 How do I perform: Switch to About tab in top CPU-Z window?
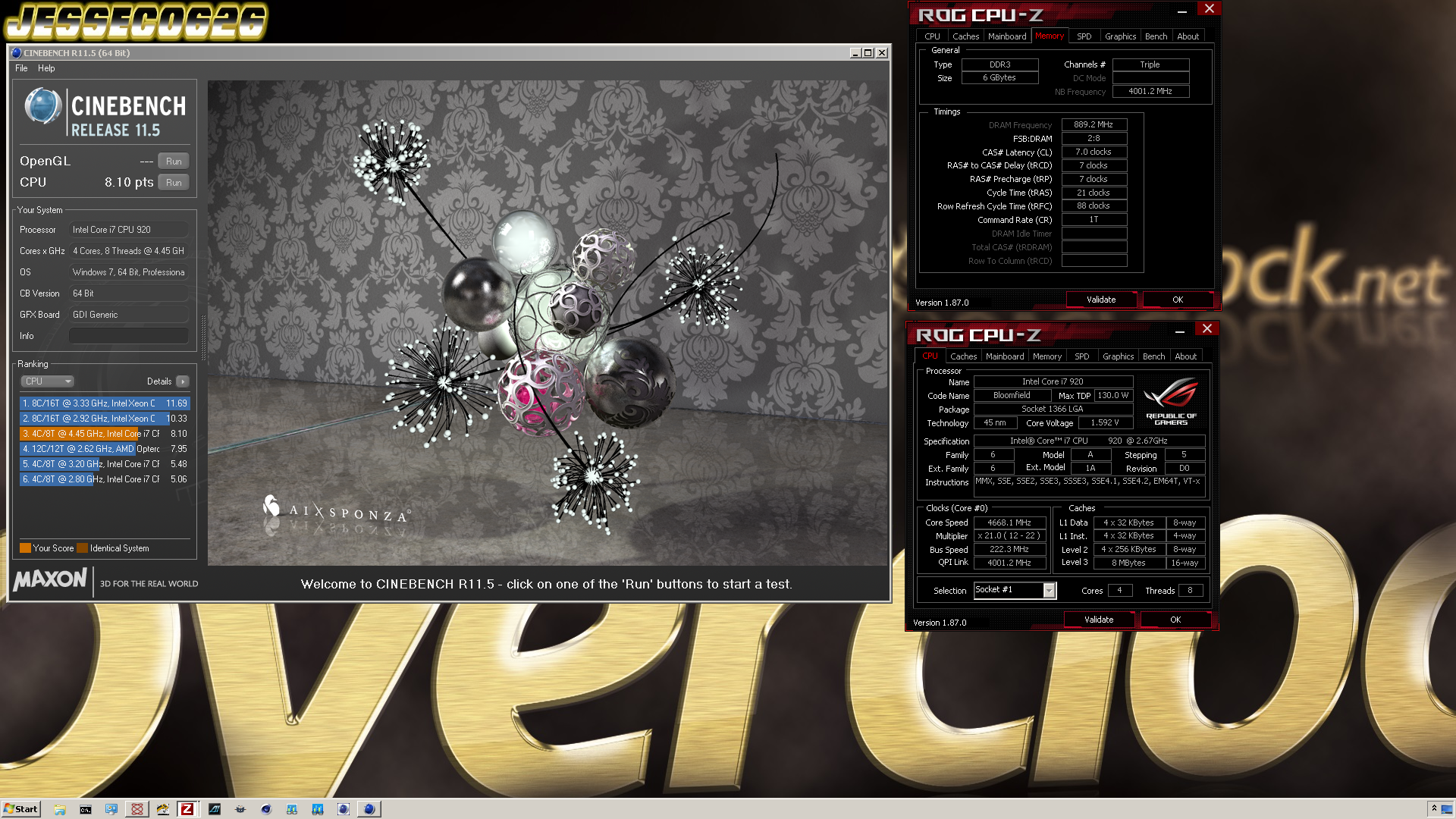[1188, 36]
